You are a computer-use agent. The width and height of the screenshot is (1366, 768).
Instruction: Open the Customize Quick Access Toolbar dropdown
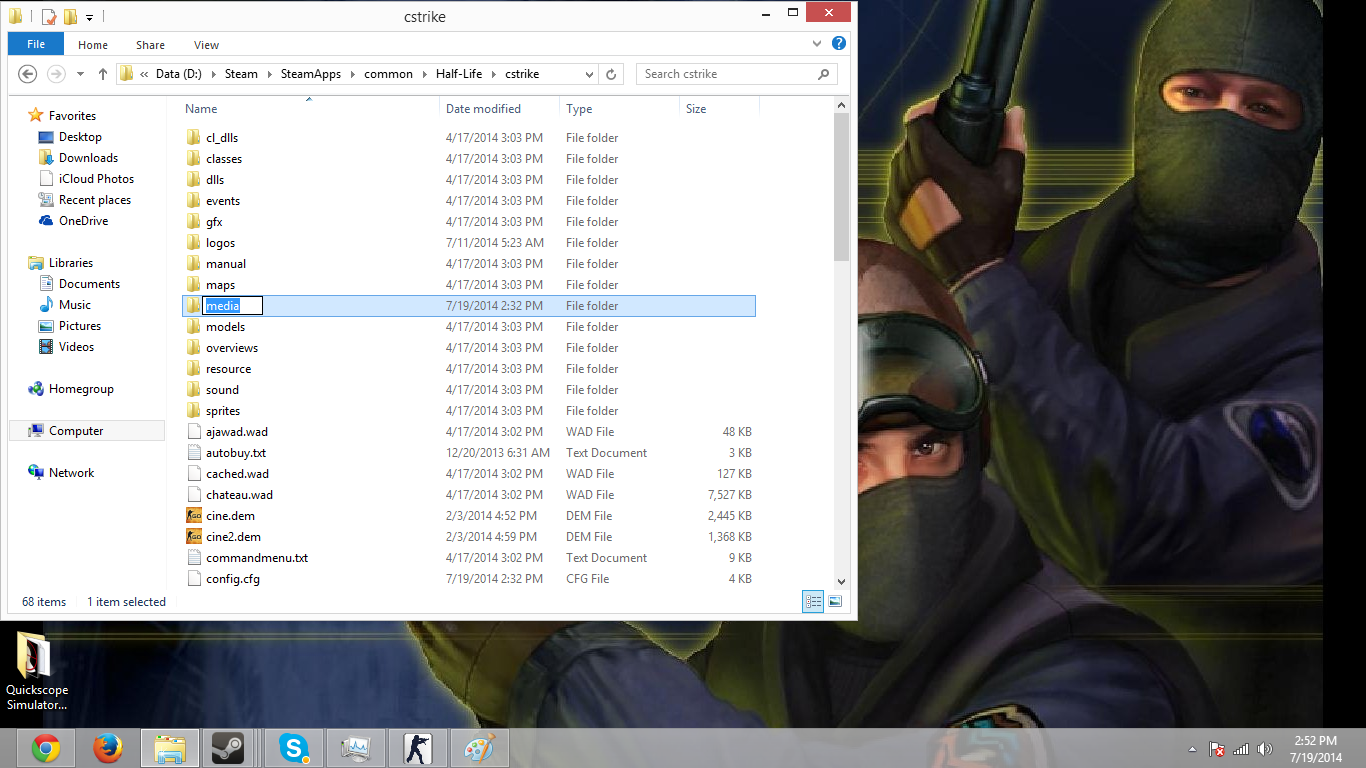click(x=89, y=17)
